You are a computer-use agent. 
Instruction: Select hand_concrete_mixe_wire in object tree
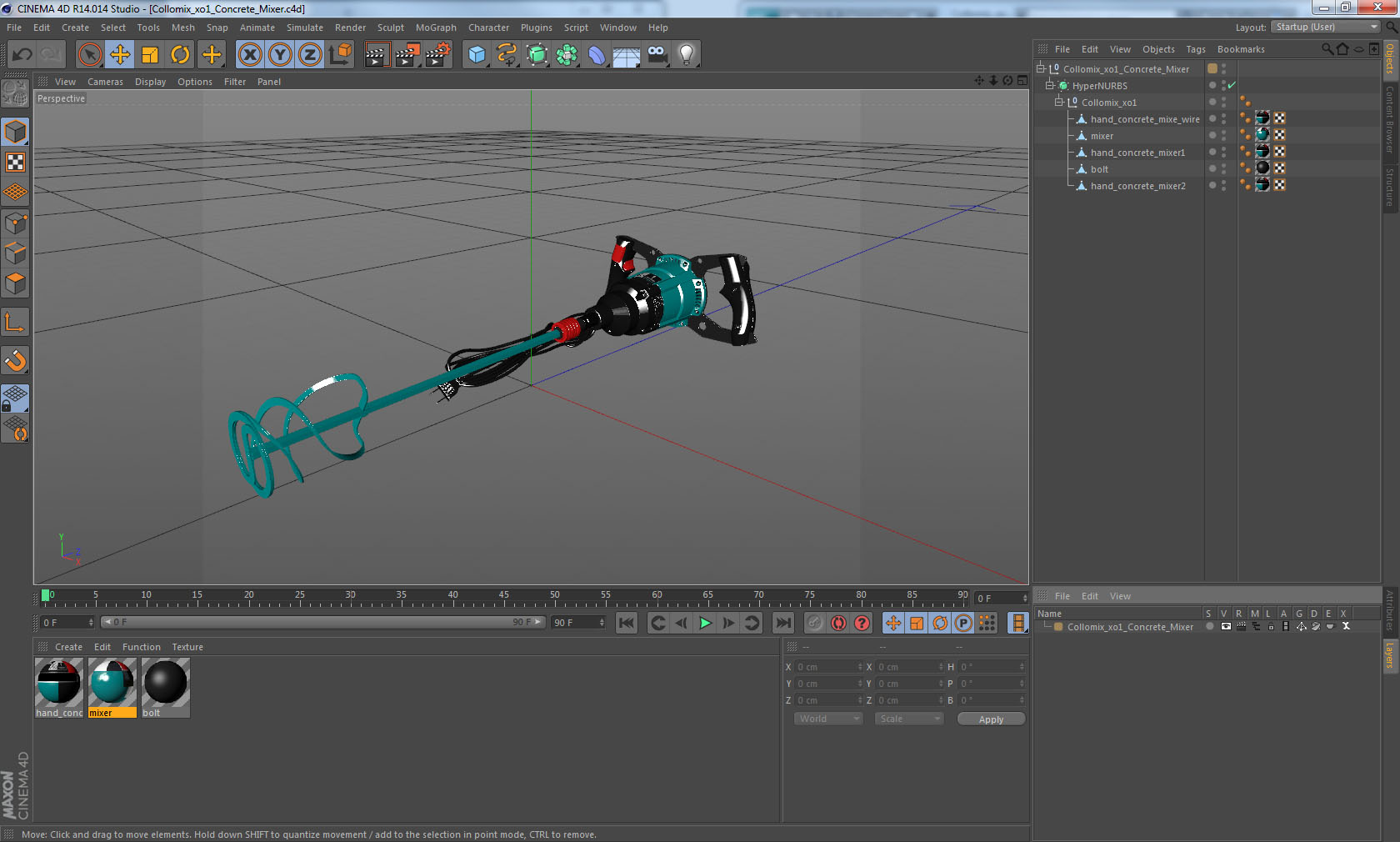pyautogui.click(x=1144, y=119)
